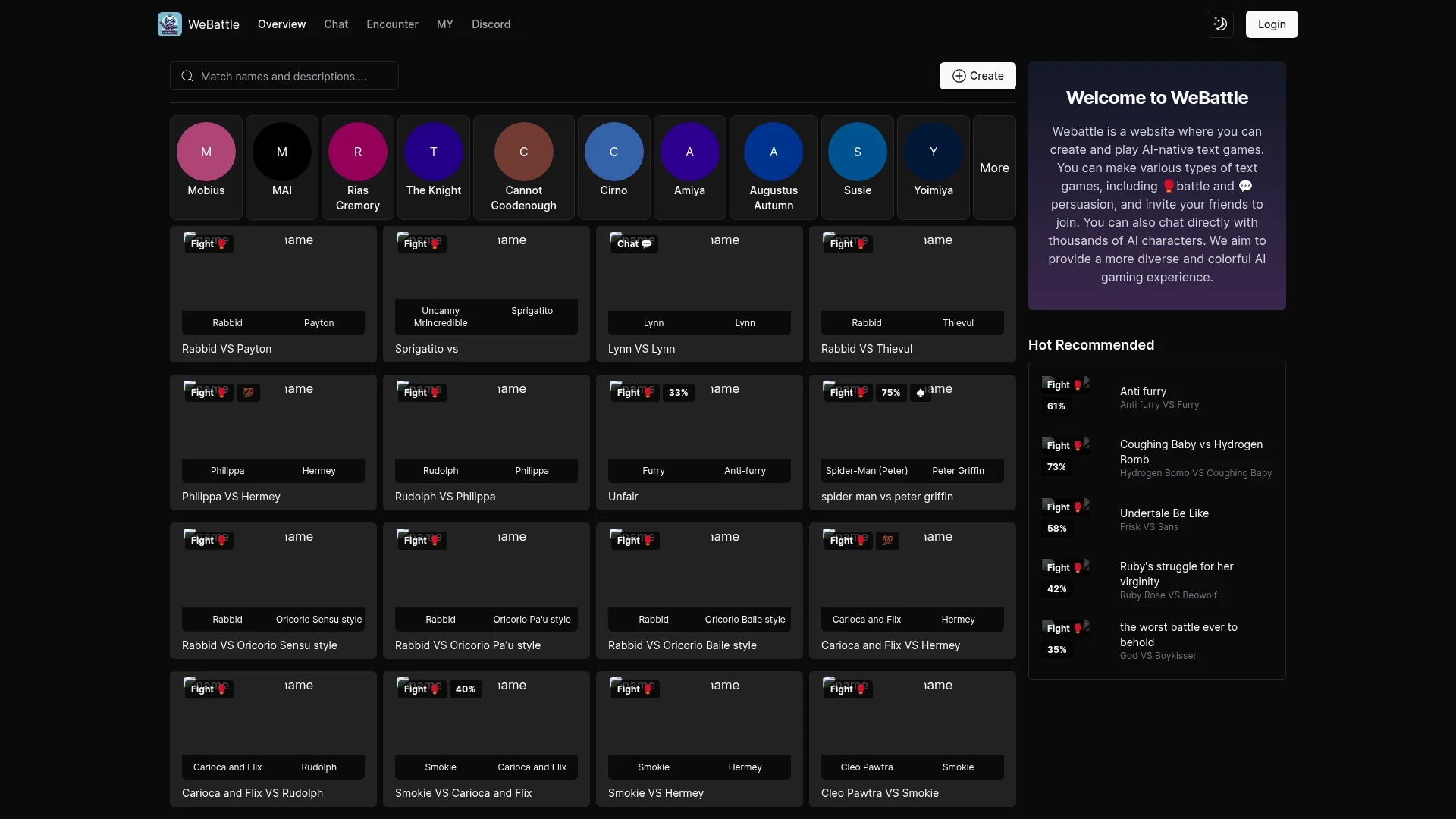Click the Create button
The image size is (1456, 819).
[977, 76]
